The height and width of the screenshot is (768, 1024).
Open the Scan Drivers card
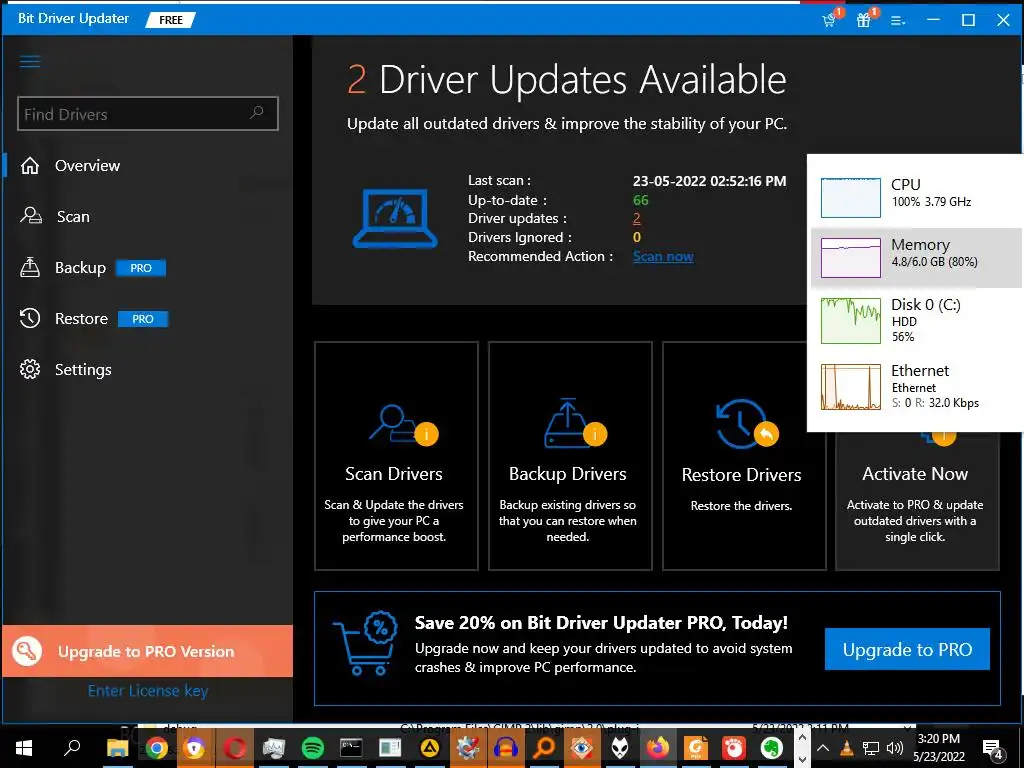click(396, 456)
